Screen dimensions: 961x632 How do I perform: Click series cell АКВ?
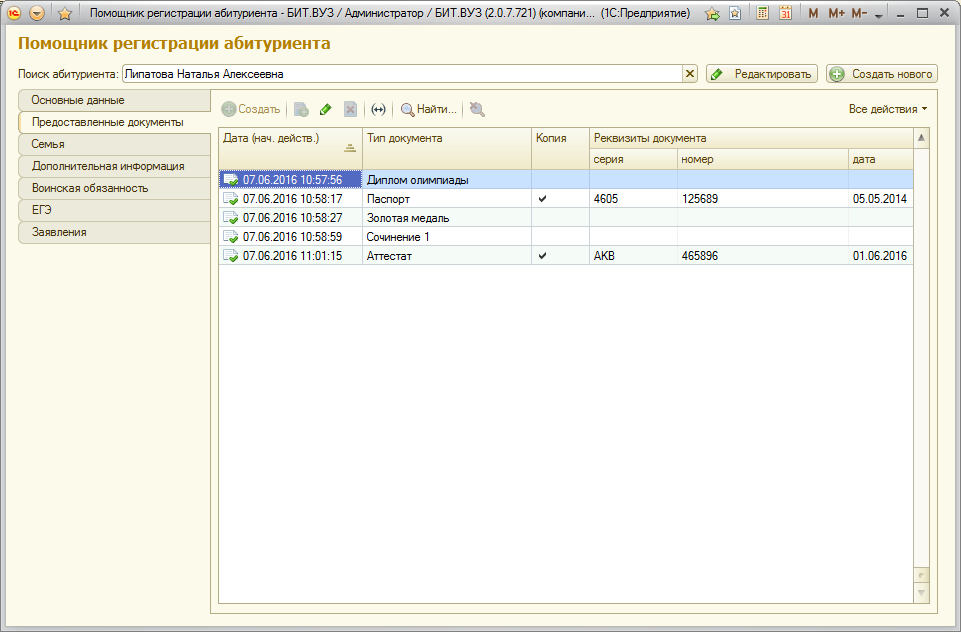pos(633,256)
